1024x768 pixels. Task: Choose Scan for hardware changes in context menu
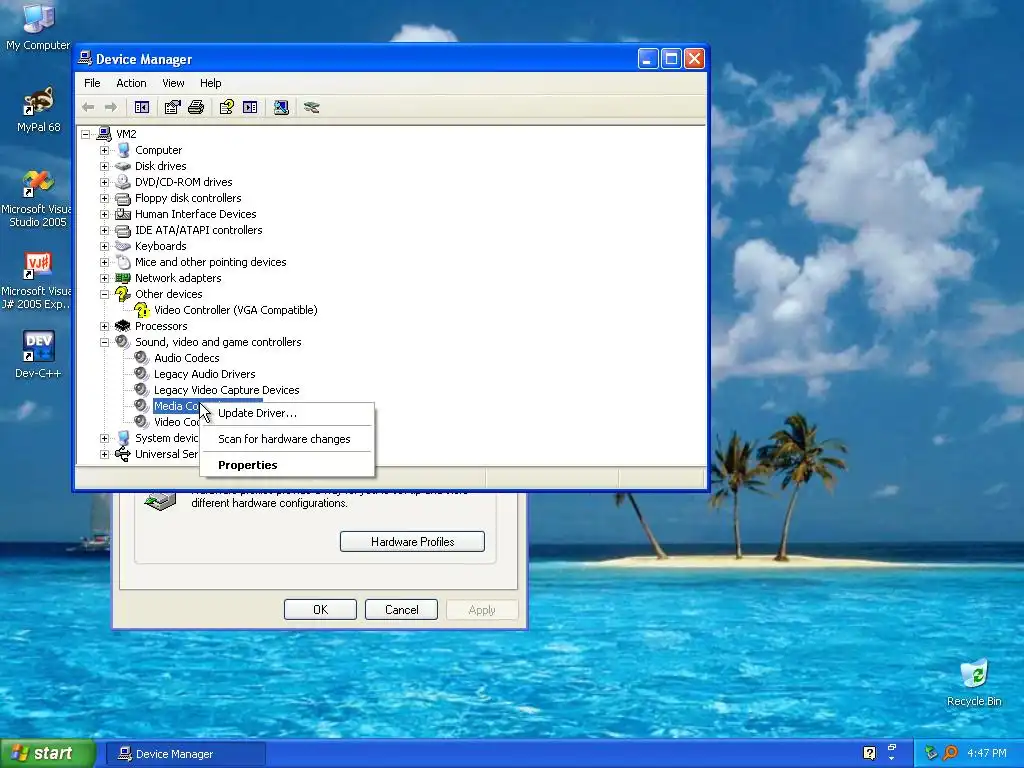[287, 439]
